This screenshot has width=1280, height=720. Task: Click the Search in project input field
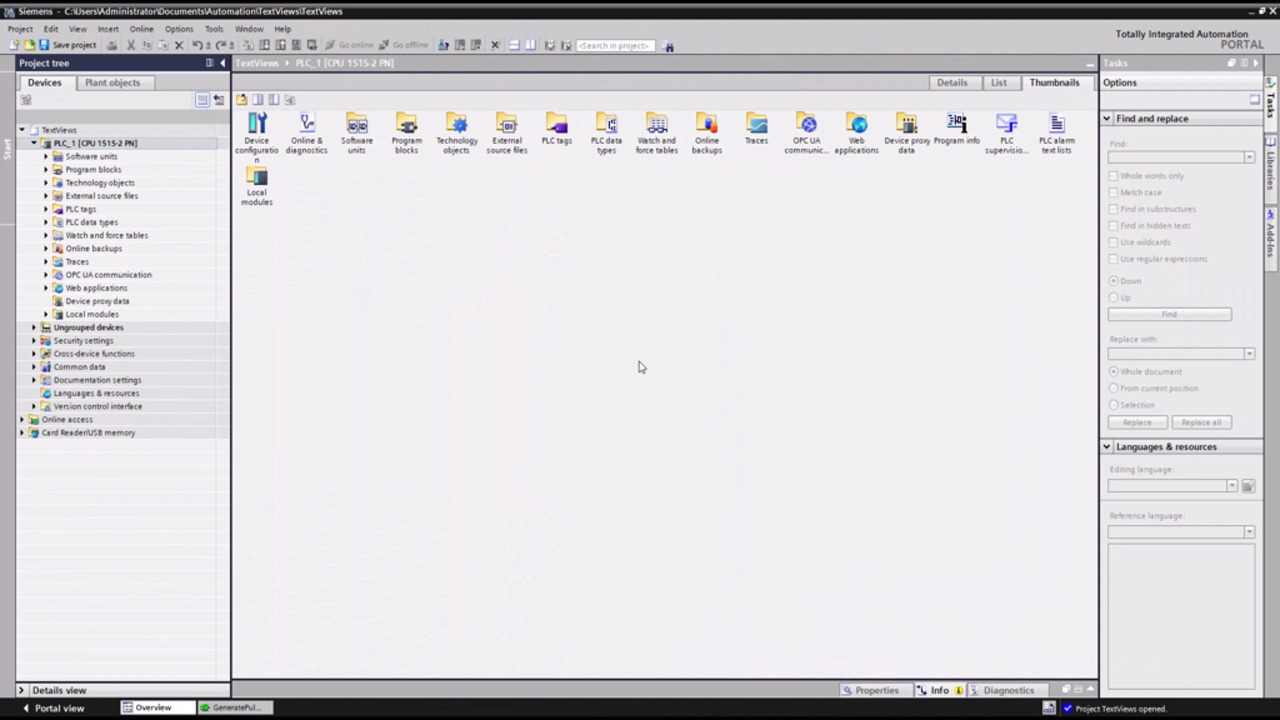(615, 46)
